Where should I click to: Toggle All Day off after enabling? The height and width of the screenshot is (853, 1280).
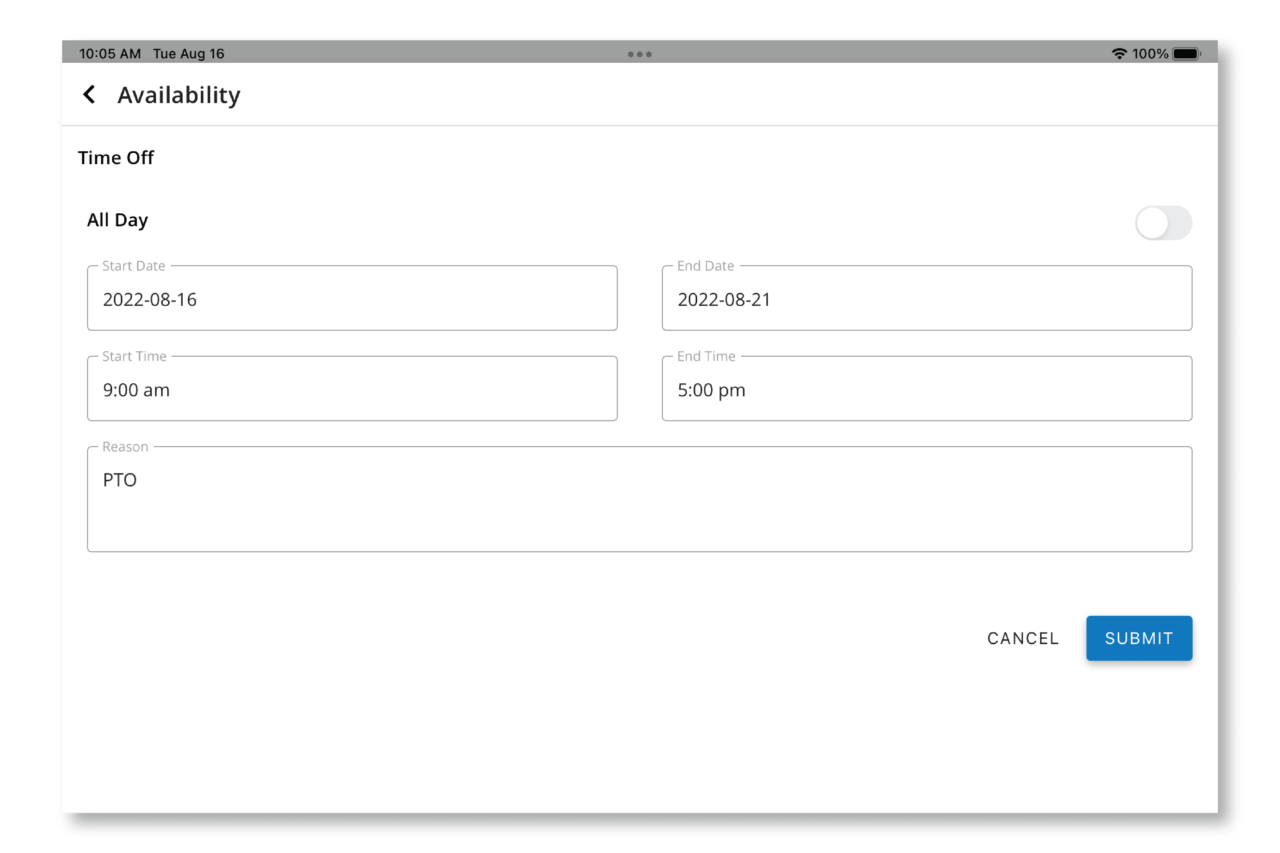[1163, 222]
